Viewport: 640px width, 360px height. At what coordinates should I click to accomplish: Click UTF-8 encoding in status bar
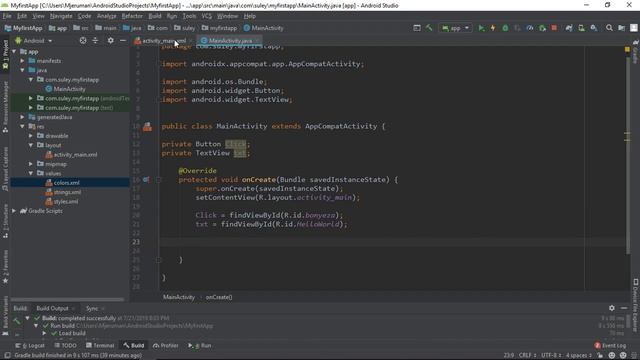click(552, 355)
